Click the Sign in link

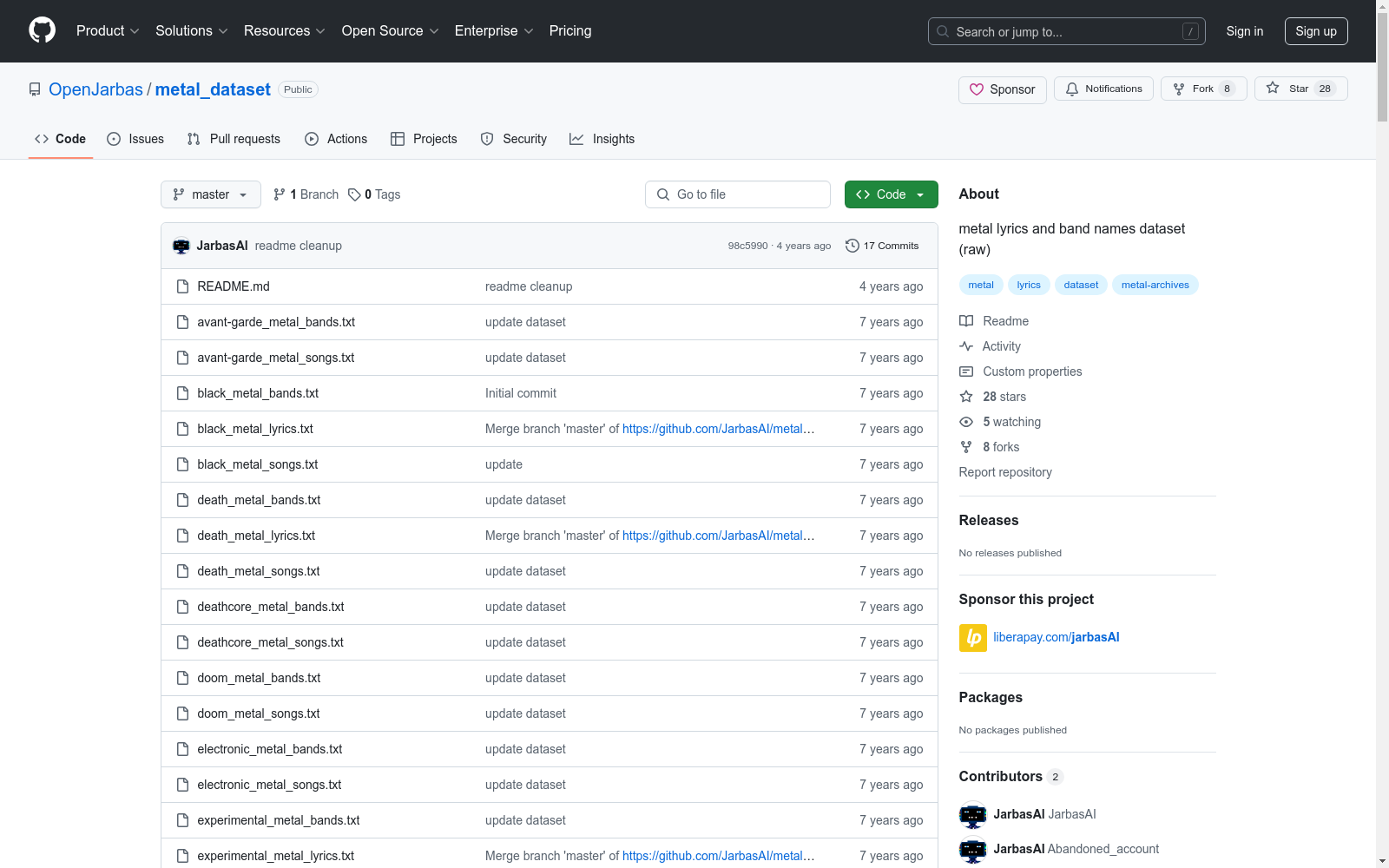[x=1245, y=31]
